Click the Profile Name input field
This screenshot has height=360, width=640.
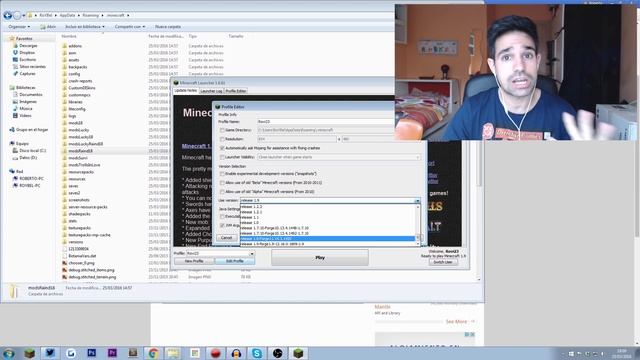(x=326, y=122)
